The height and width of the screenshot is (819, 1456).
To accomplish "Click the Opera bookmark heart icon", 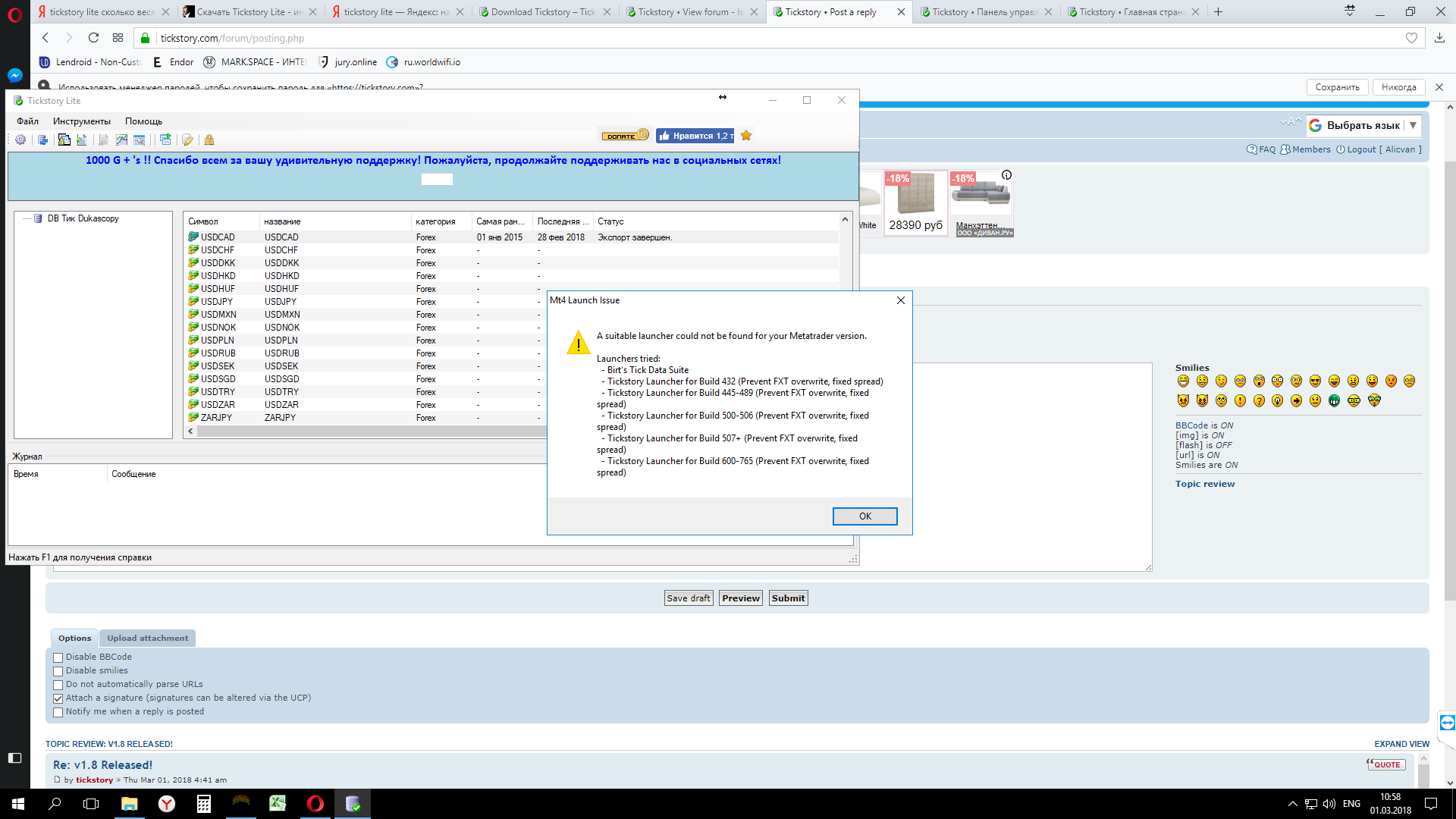I will [x=1411, y=38].
